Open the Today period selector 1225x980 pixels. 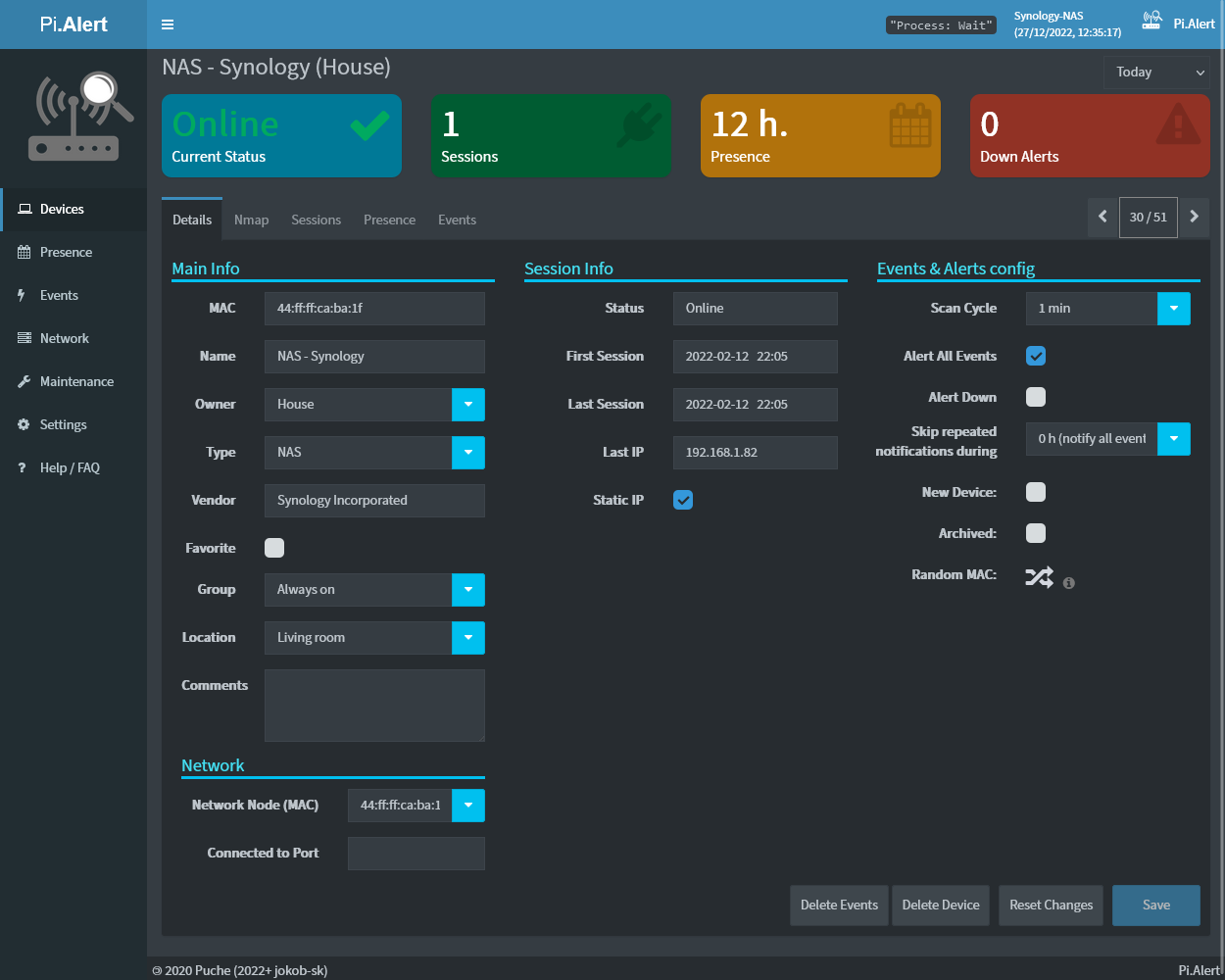(x=1156, y=73)
